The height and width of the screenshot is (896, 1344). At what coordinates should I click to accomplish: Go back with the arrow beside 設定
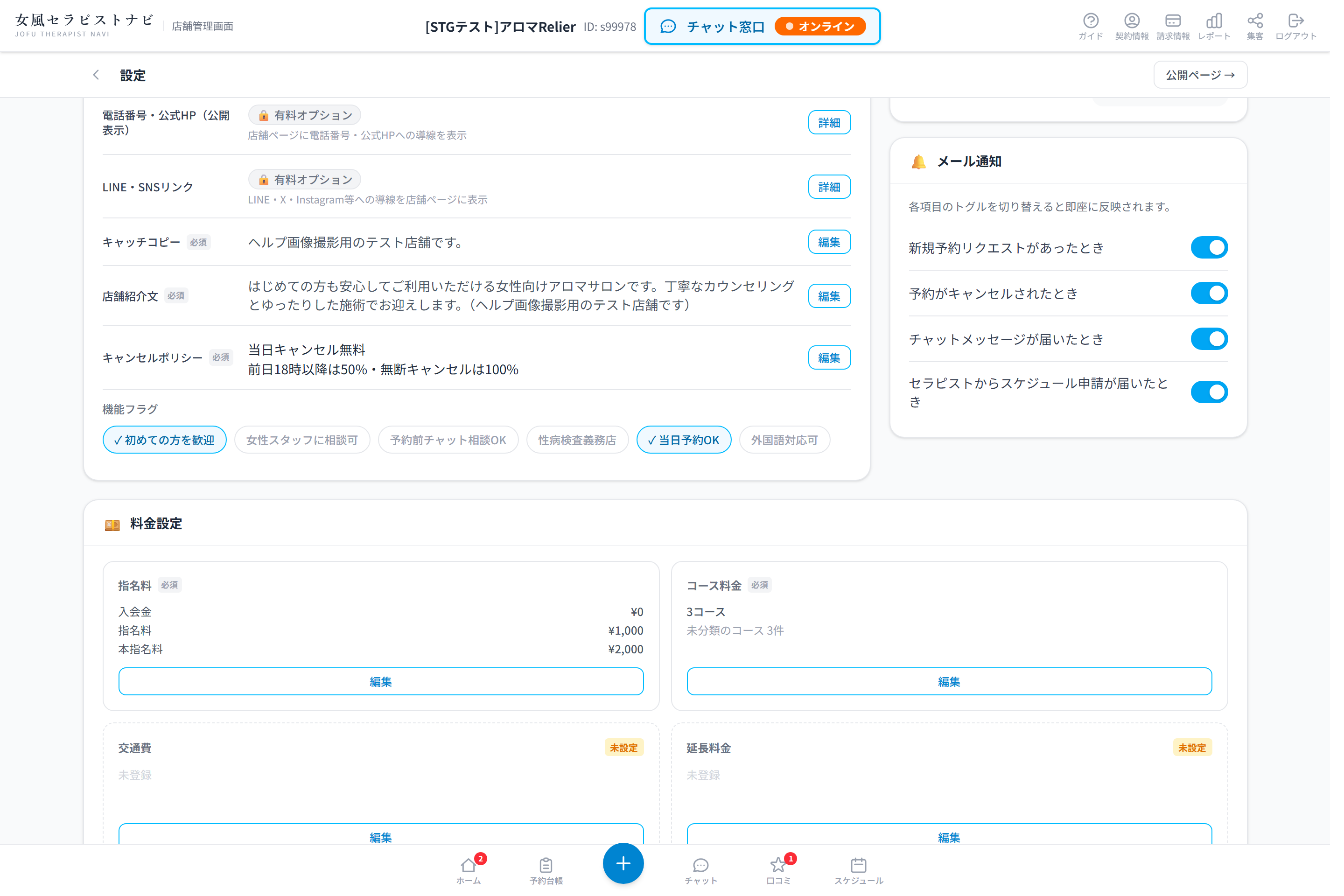coord(97,76)
